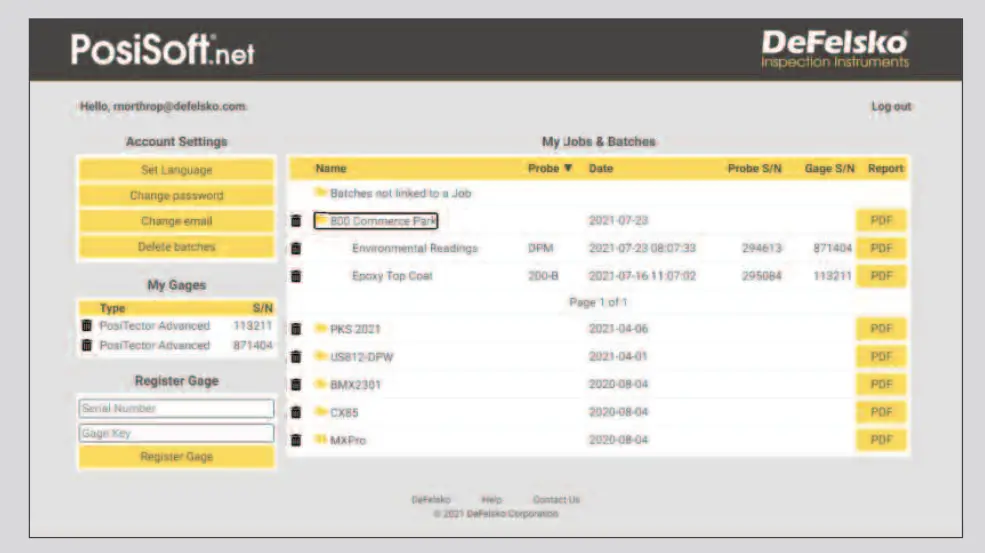This screenshot has width=985, height=553.
Task: Open PDF report for CX85
Action: coord(881,412)
